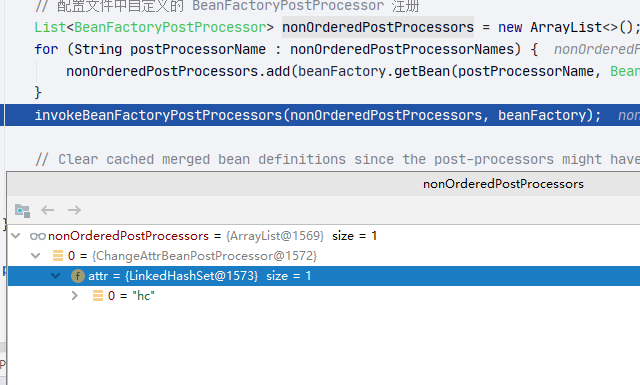Click the field 'f' icon next to attr
Screen dimensions: 640x385
(x=78, y=276)
